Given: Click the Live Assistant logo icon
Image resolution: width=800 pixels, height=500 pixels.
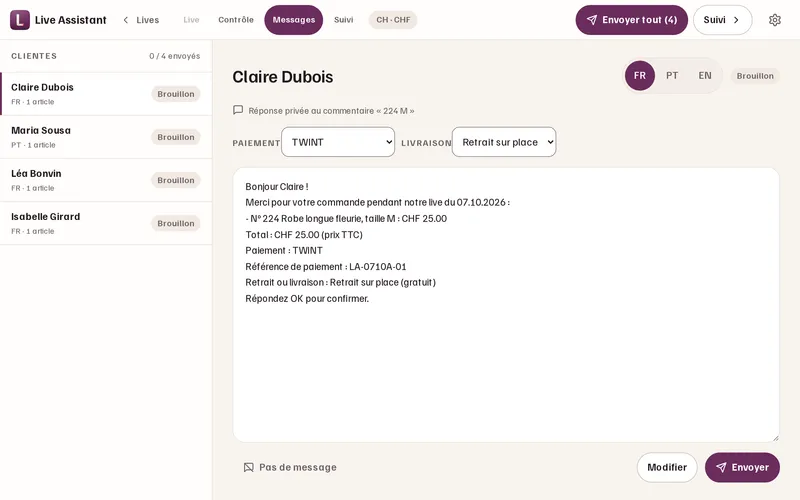Looking at the screenshot, I should [x=20, y=20].
